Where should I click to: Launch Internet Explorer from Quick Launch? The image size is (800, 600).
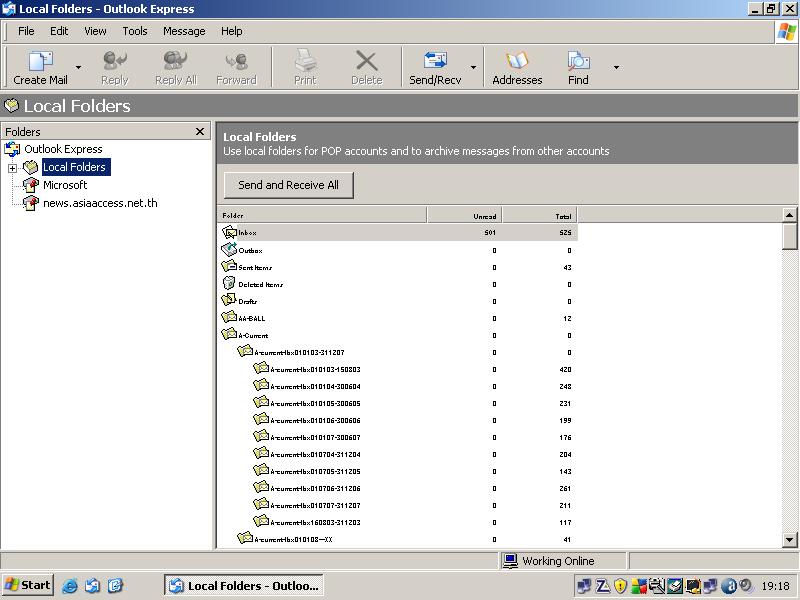point(69,586)
